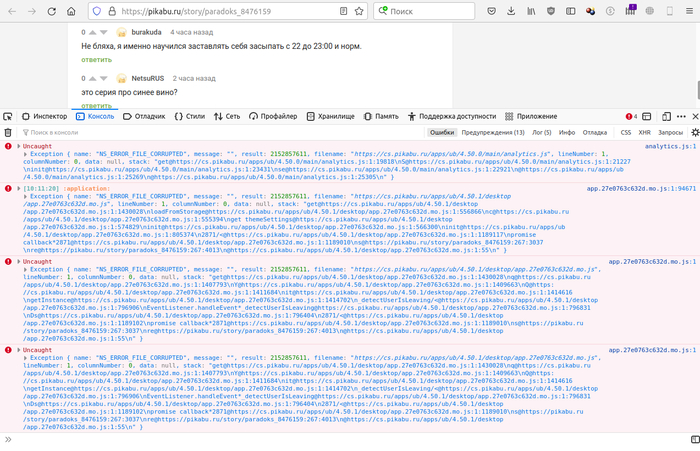The height and width of the screenshot is (451, 700).
Task: Open the Стили style editor tab
Action: coord(190,116)
